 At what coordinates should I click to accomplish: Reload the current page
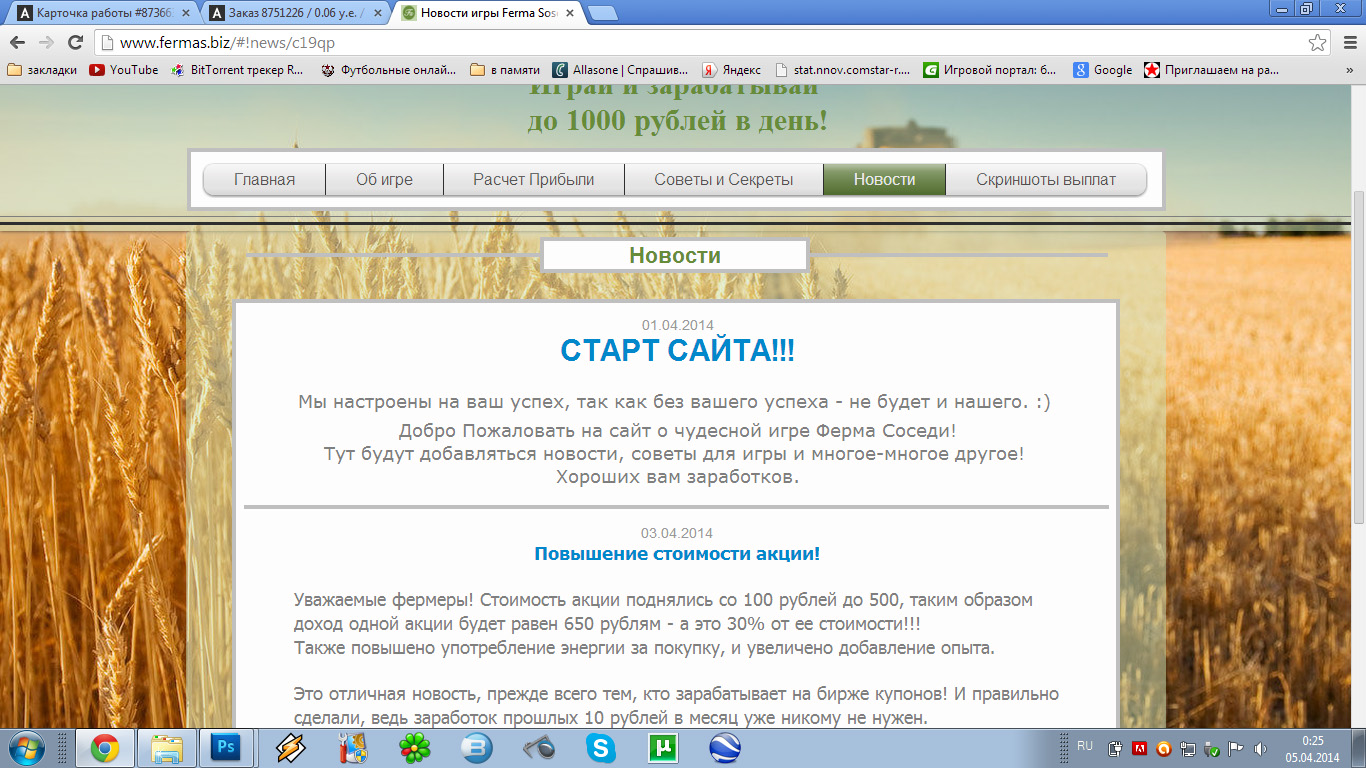pyautogui.click(x=75, y=42)
